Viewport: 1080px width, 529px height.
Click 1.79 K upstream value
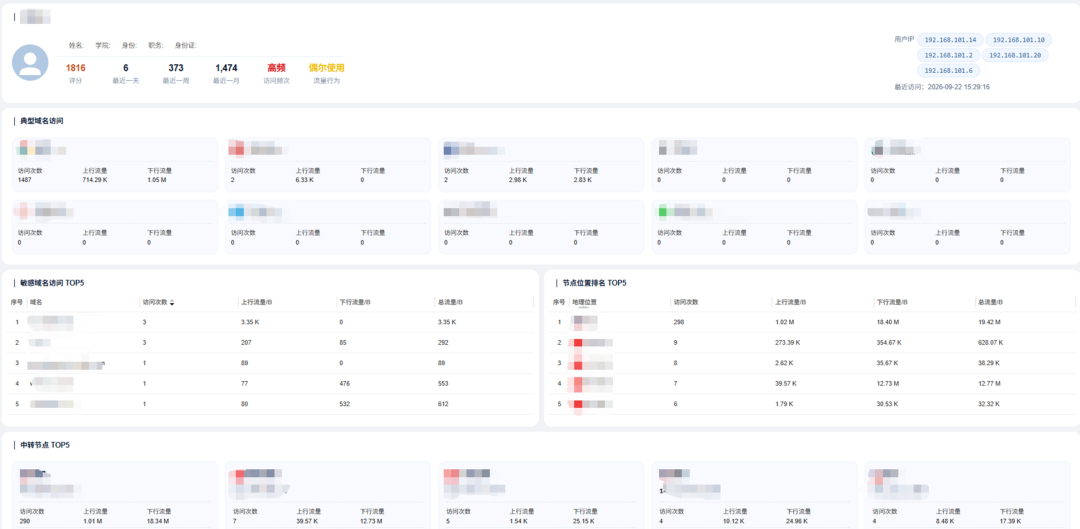pos(784,404)
